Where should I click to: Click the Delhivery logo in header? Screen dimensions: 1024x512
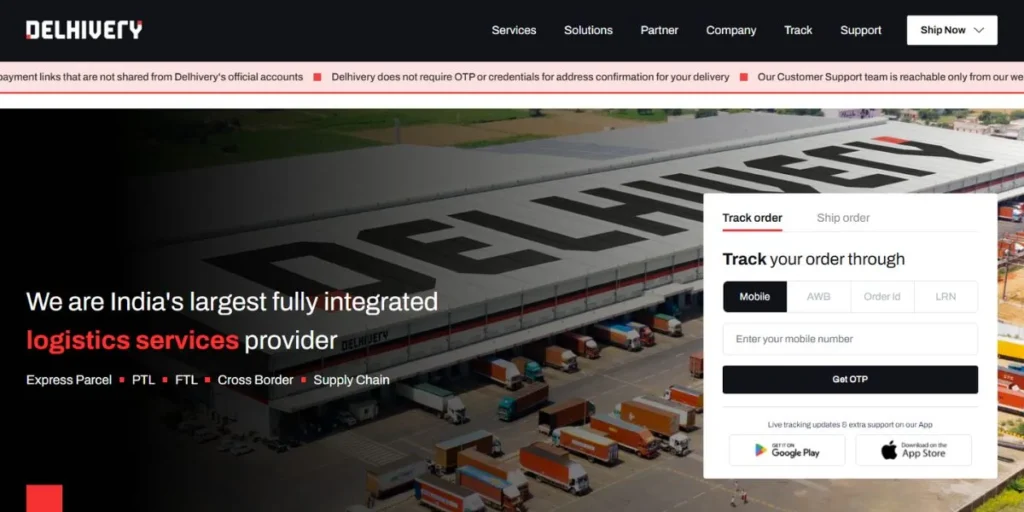coord(84,29)
